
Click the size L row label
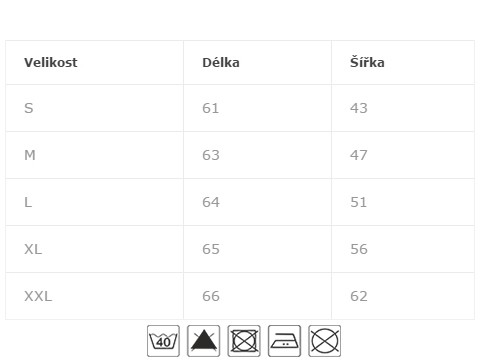[x=28, y=202]
